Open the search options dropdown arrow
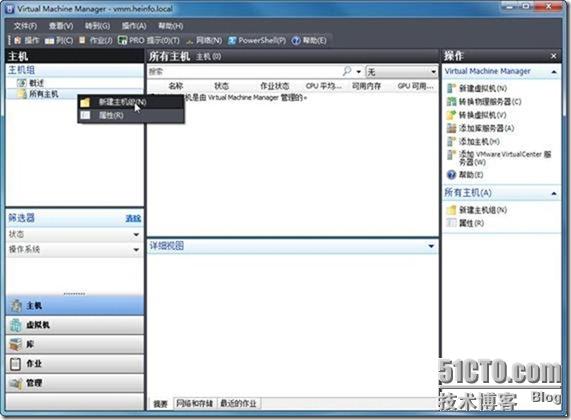This screenshot has width=571, height=420. [359, 72]
